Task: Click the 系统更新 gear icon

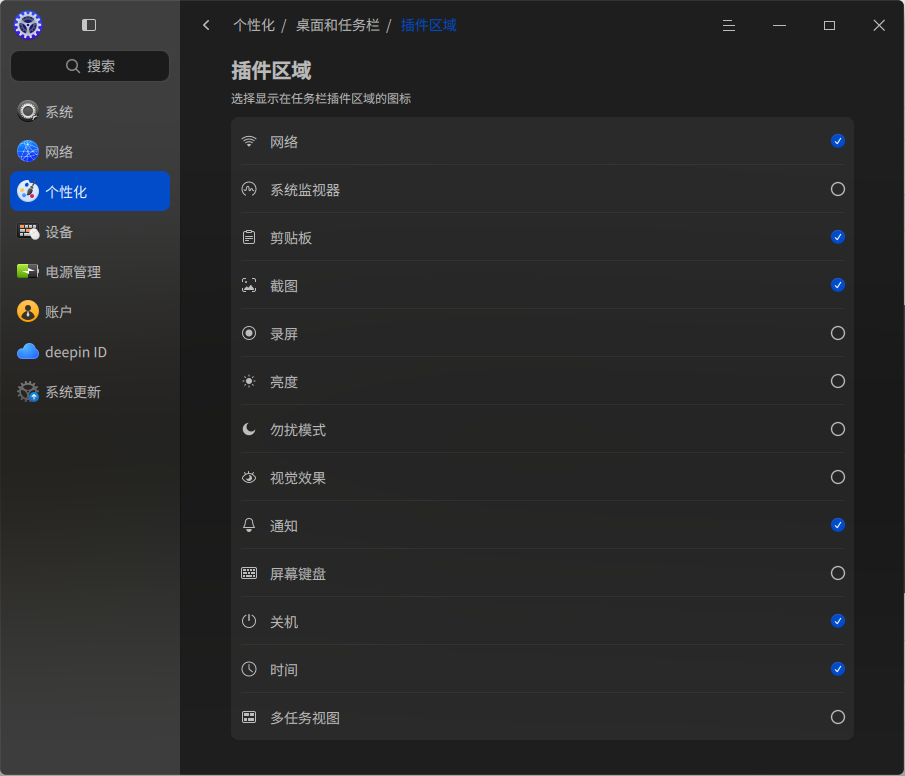Action: tap(28, 391)
